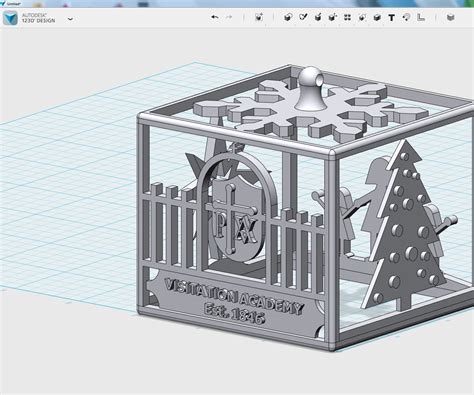The image size is (474, 395).
Task: Click the Undo arrow in the toolbar
Action: point(215,17)
